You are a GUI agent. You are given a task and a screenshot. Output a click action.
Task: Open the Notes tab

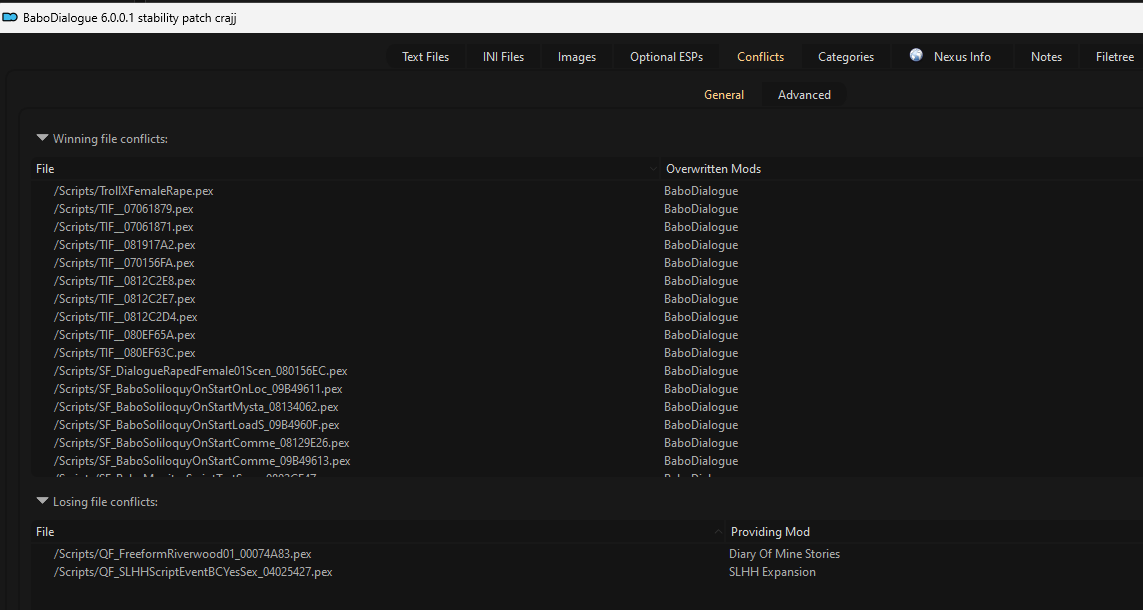(1046, 57)
